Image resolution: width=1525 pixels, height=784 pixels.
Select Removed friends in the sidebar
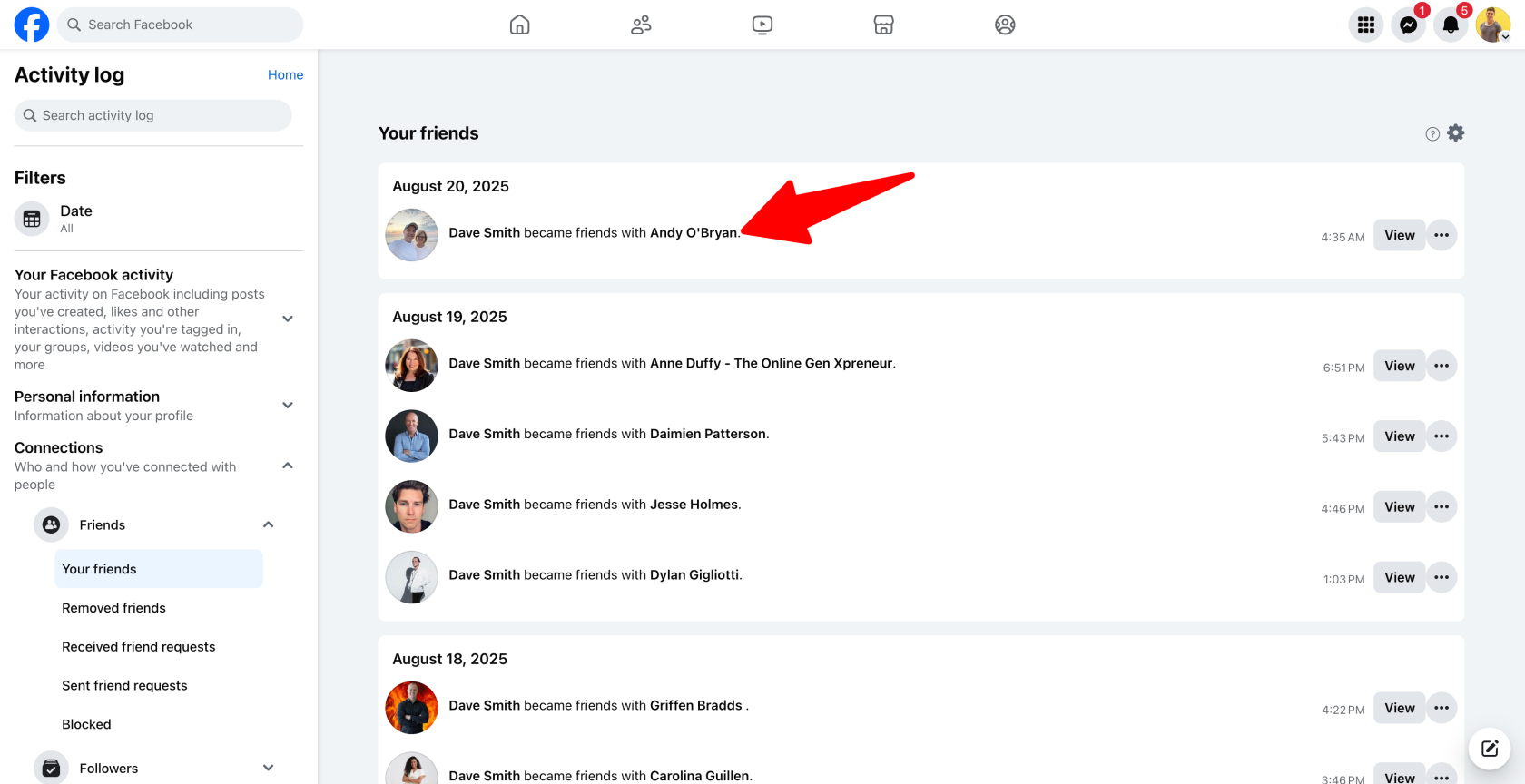click(x=113, y=608)
